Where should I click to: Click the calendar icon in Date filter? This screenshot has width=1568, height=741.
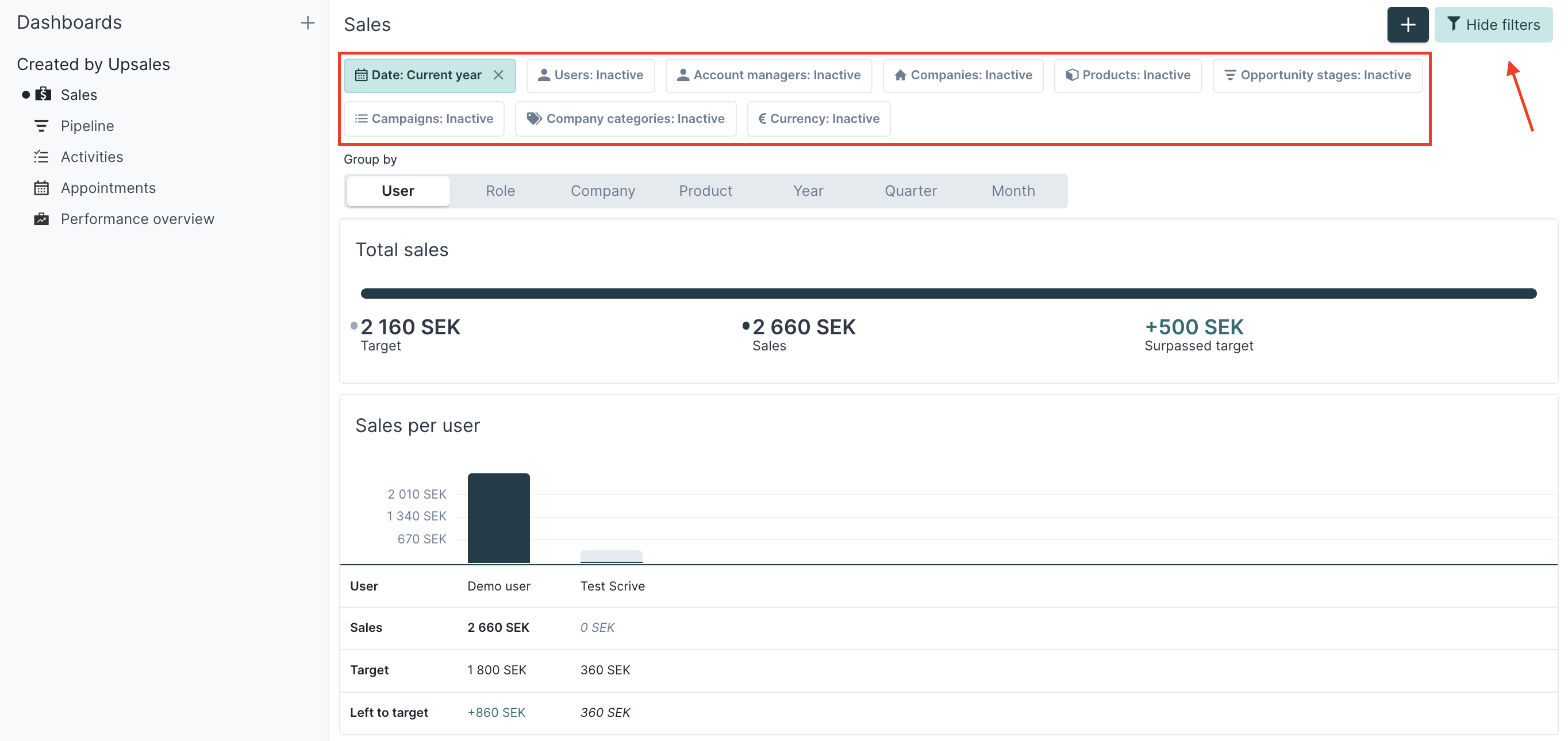[x=361, y=75]
